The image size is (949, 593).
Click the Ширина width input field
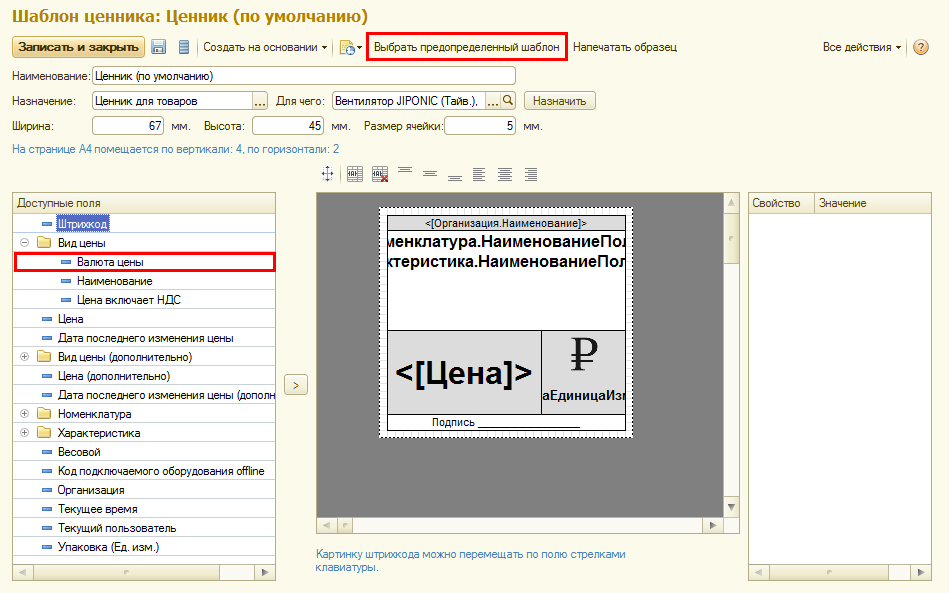127,126
